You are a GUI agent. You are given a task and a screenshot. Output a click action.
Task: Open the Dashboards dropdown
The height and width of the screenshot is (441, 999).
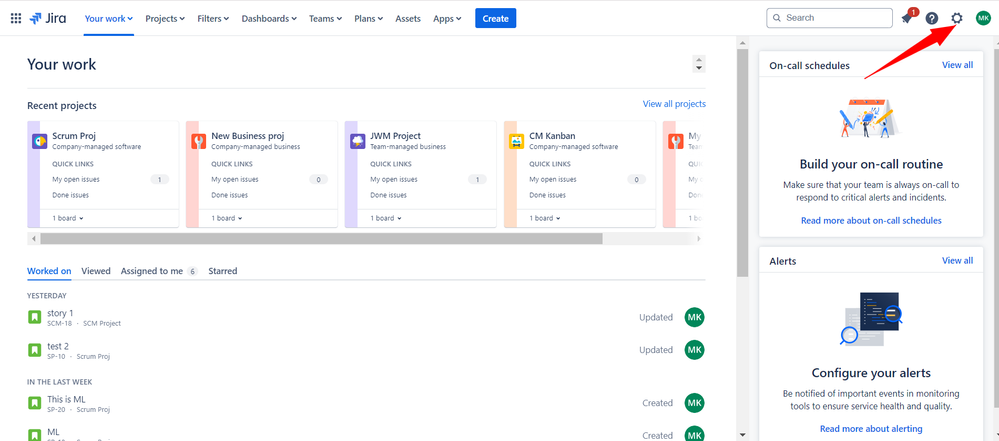tap(269, 18)
